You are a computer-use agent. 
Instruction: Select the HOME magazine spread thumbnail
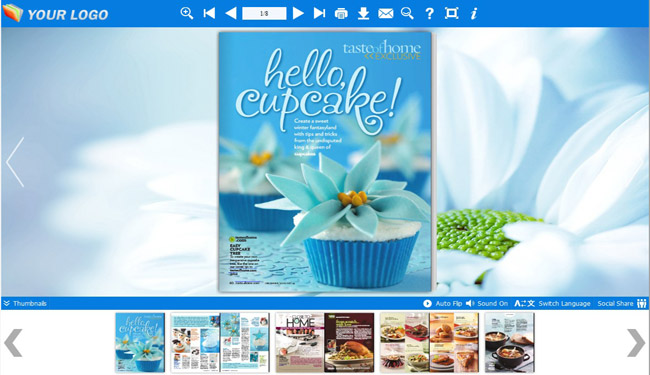(x=325, y=342)
